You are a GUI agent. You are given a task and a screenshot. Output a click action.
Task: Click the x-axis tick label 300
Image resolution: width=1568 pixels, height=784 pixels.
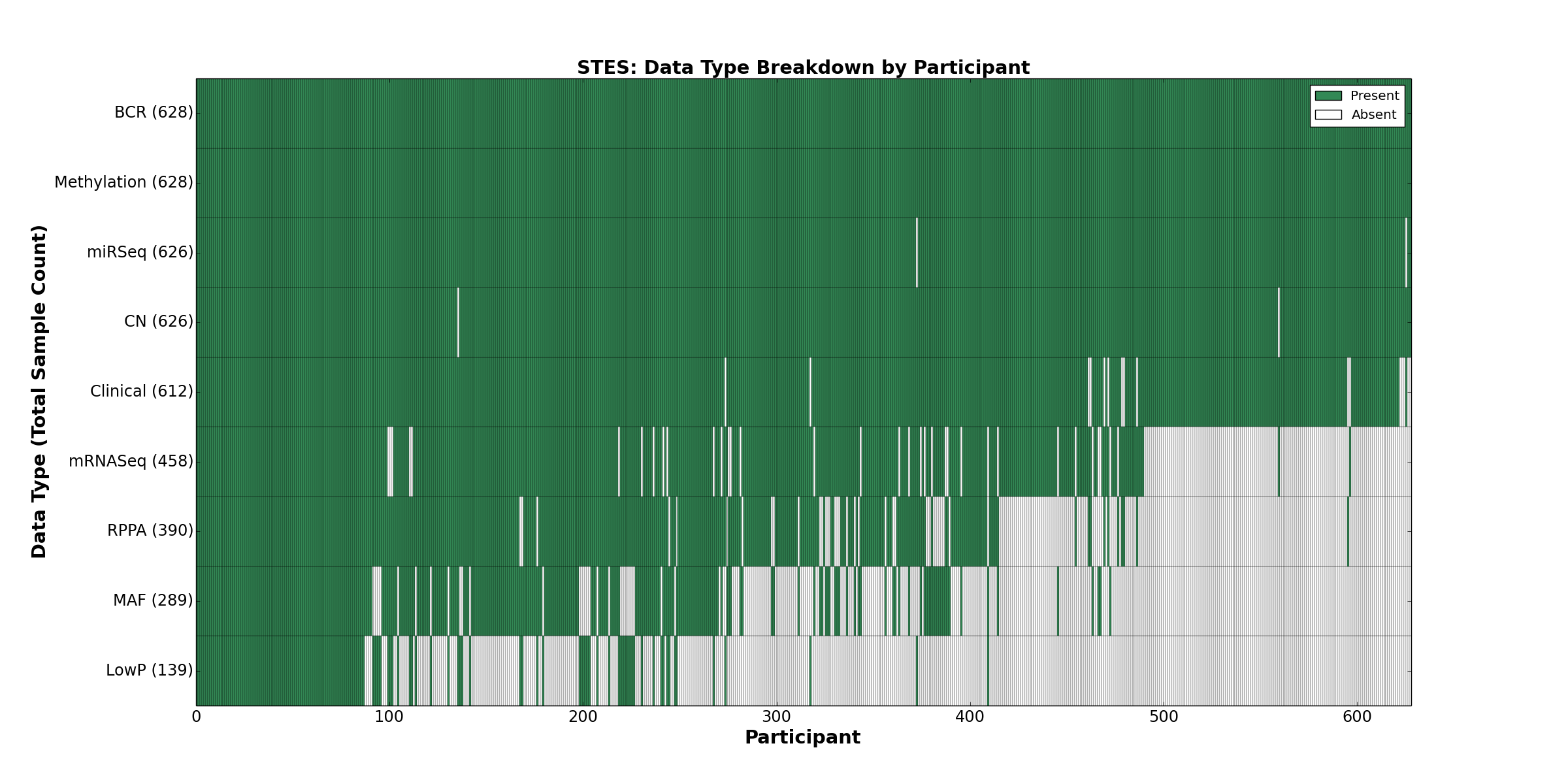(776, 717)
